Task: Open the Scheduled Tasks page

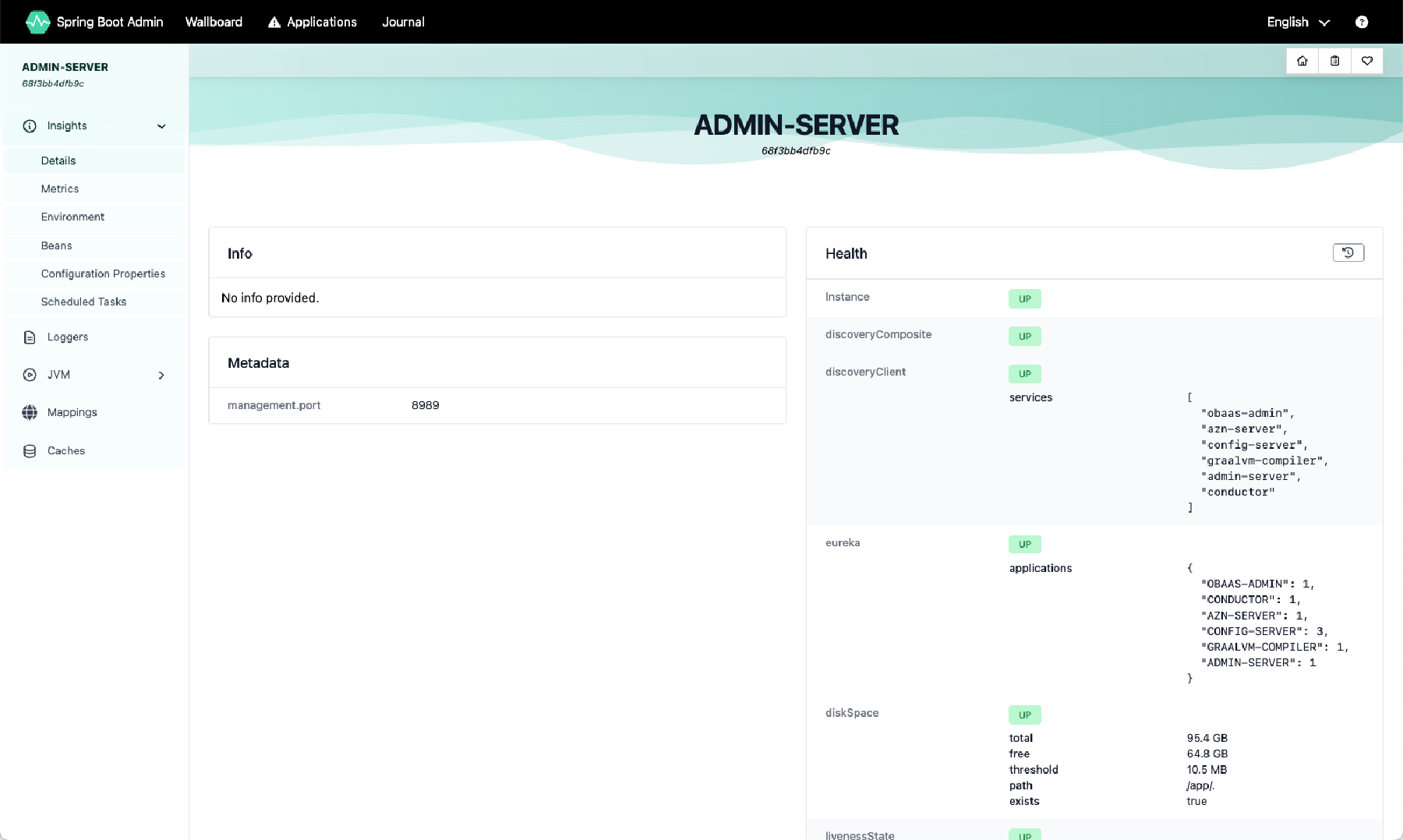Action: click(x=84, y=302)
